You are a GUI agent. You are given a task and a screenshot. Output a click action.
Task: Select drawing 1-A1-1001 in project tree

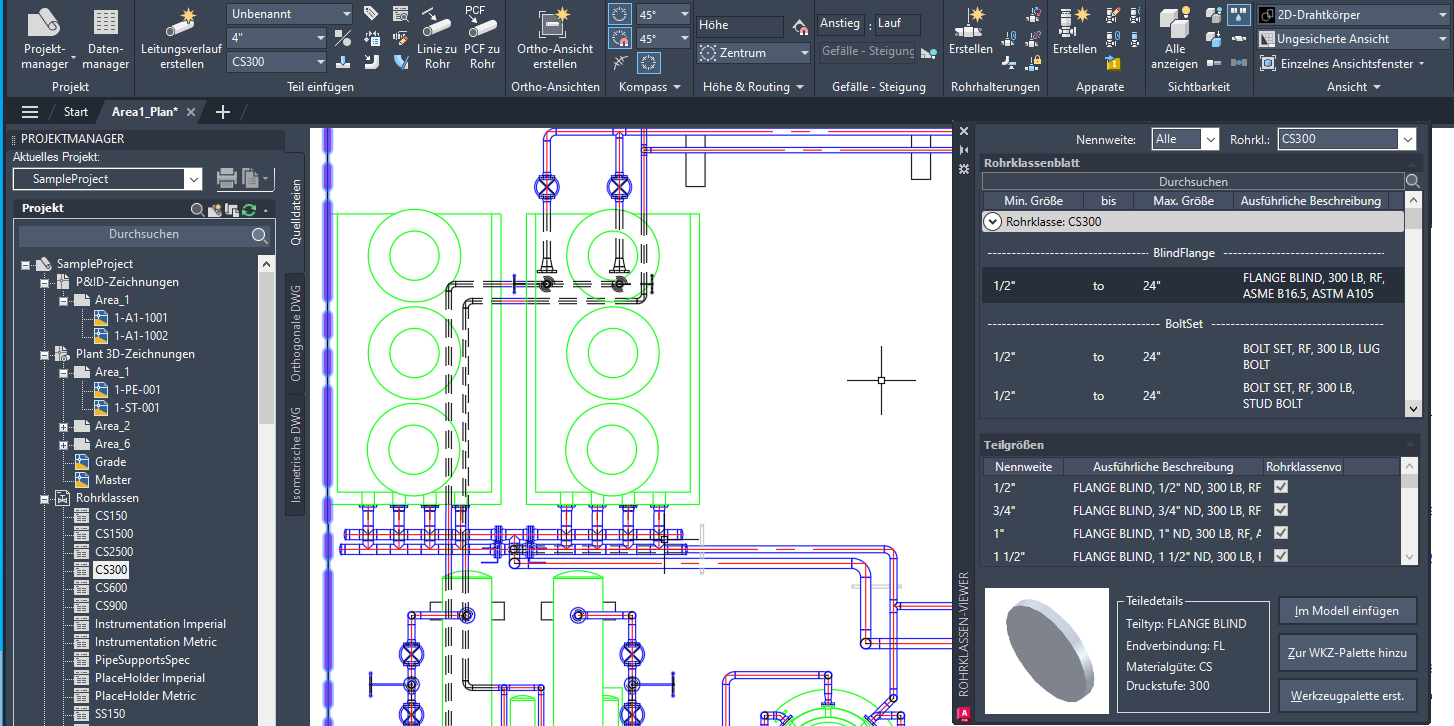coord(141,318)
